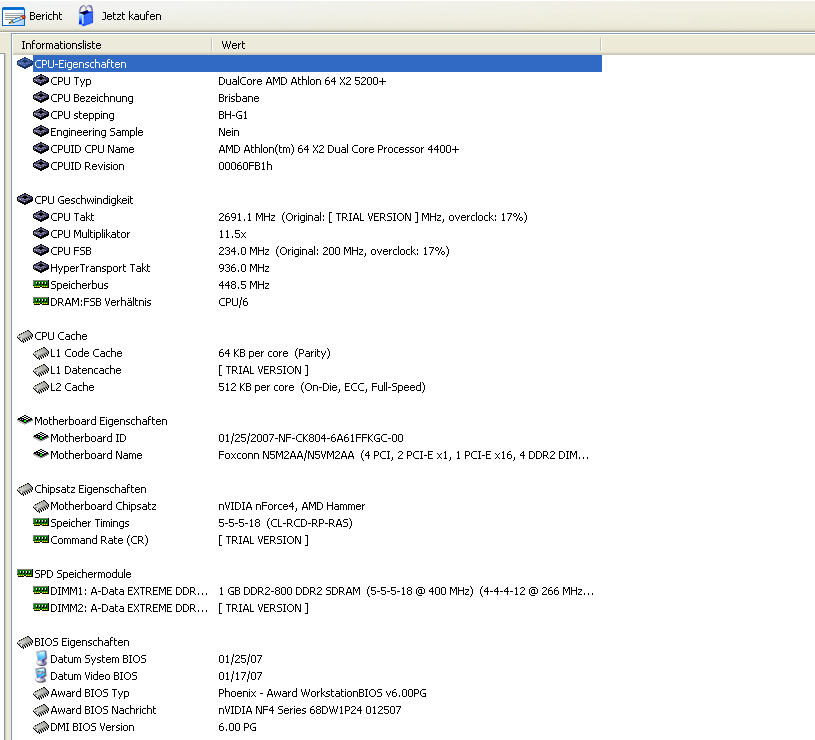The width and height of the screenshot is (815, 740).
Task: Sort by the Informationsliste column header
Action: [x=112, y=45]
